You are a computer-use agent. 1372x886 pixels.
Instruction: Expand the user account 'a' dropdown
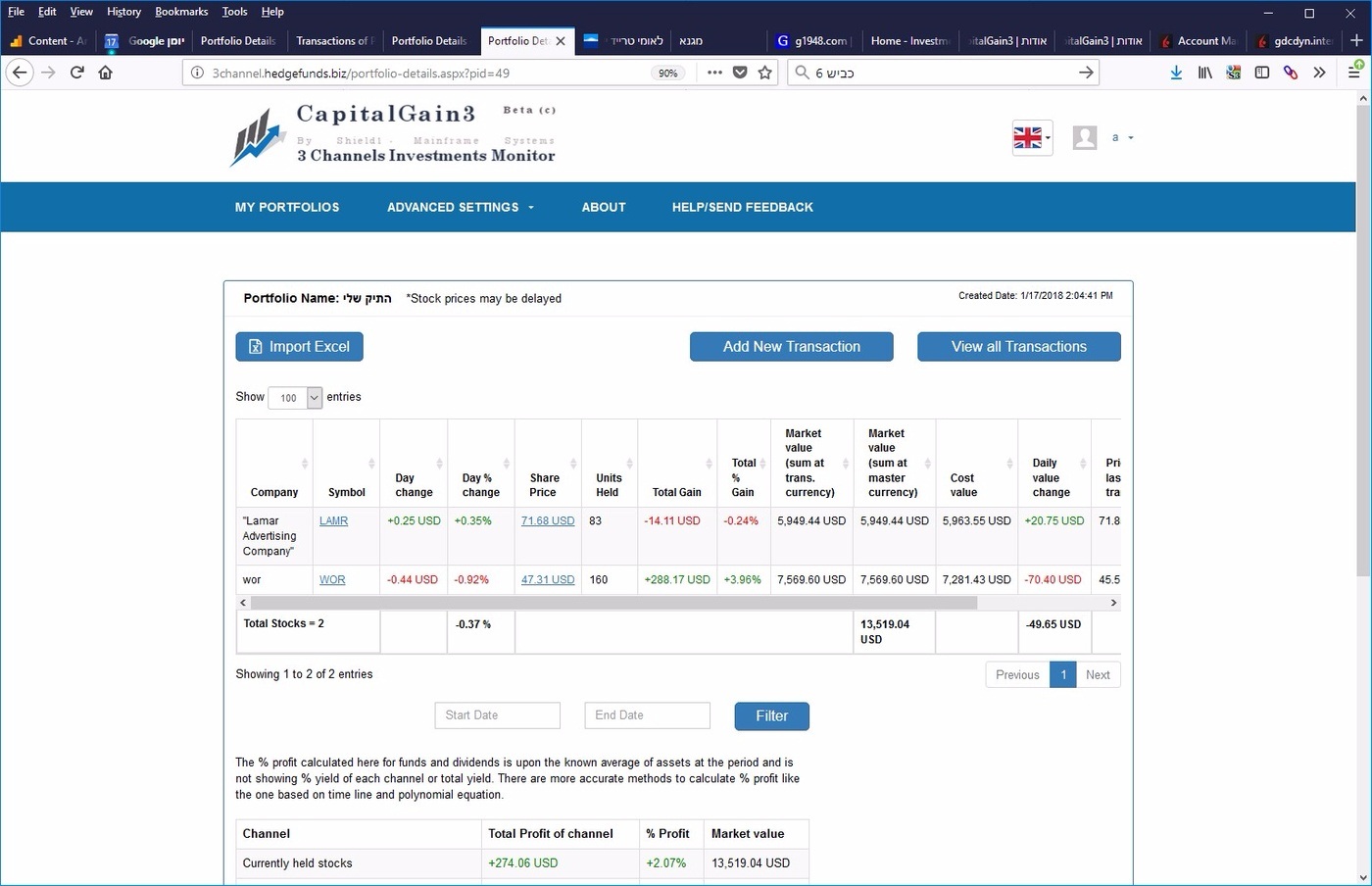click(1122, 137)
